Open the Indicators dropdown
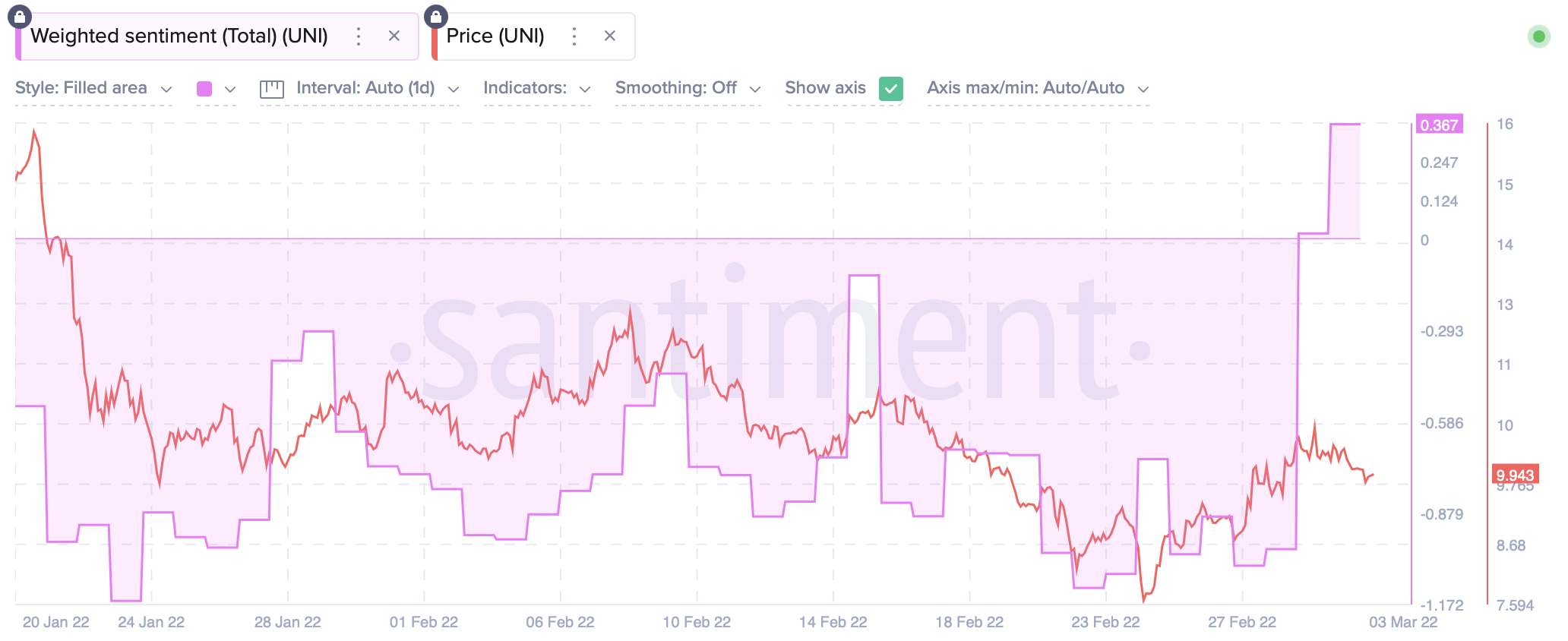Viewport: 1568px width, 641px height. point(537,88)
